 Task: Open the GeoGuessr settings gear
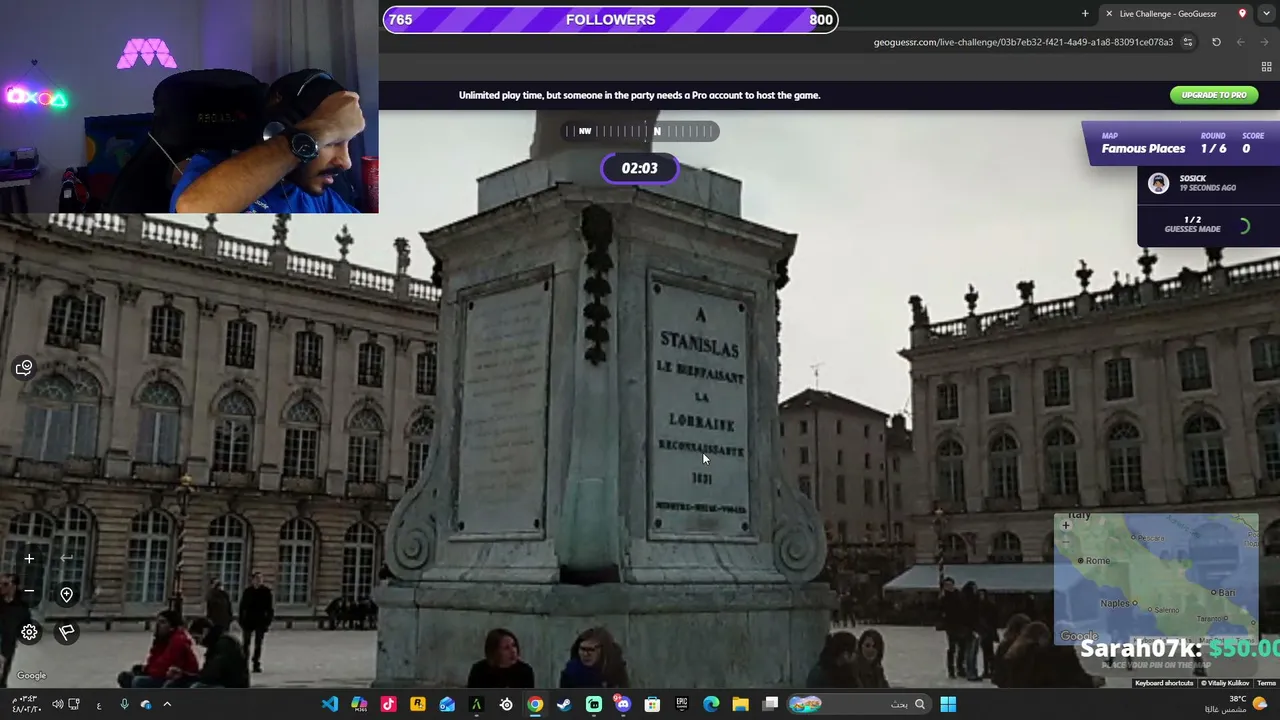pos(29,632)
